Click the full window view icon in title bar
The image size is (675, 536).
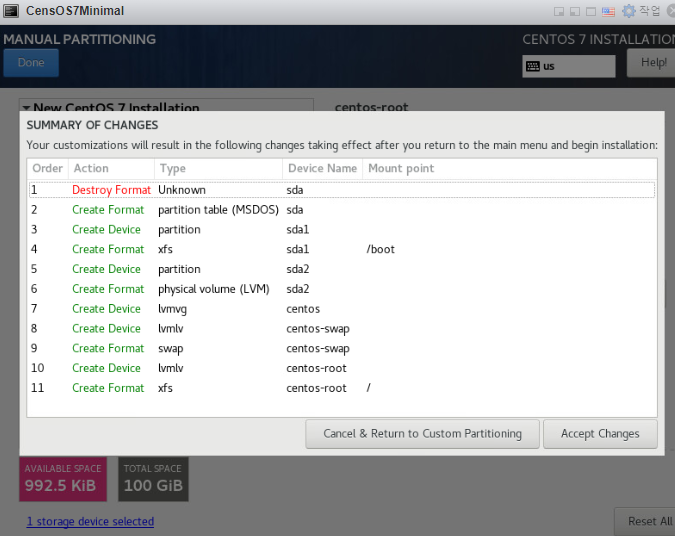tap(591, 12)
